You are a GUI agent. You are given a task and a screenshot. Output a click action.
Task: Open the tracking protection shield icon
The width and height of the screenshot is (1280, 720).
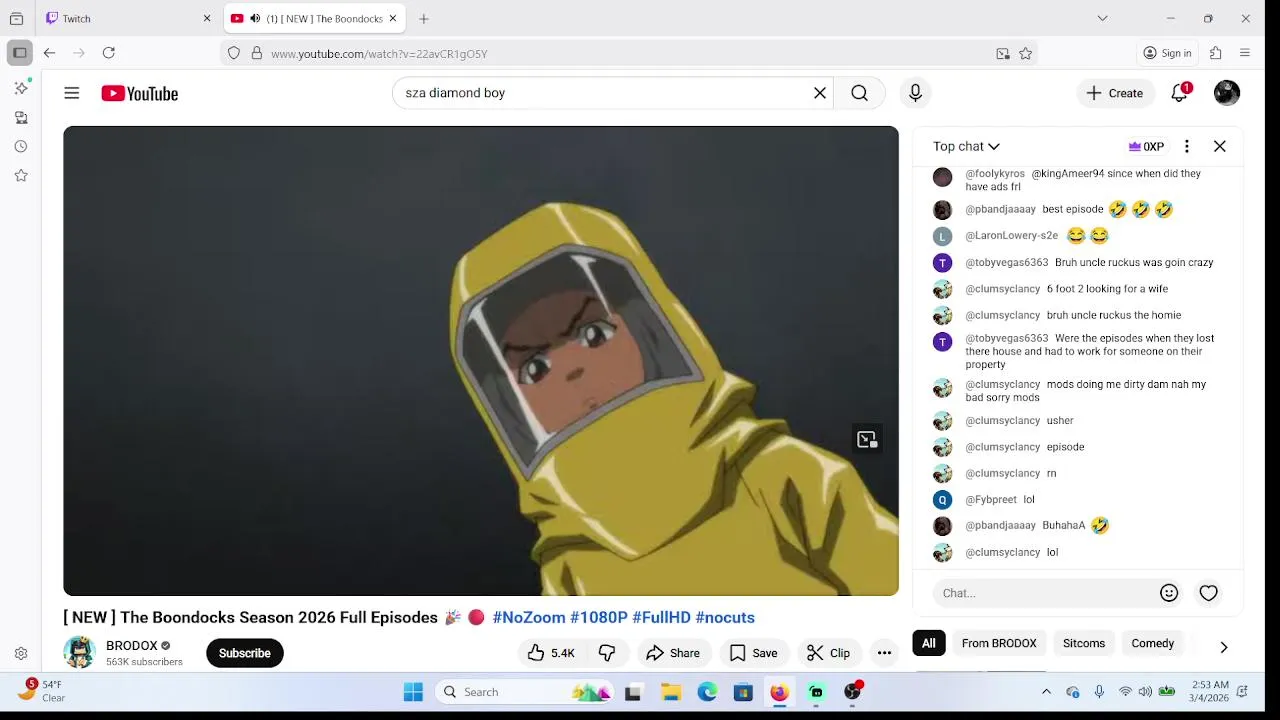pyautogui.click(x=234, y=54)
